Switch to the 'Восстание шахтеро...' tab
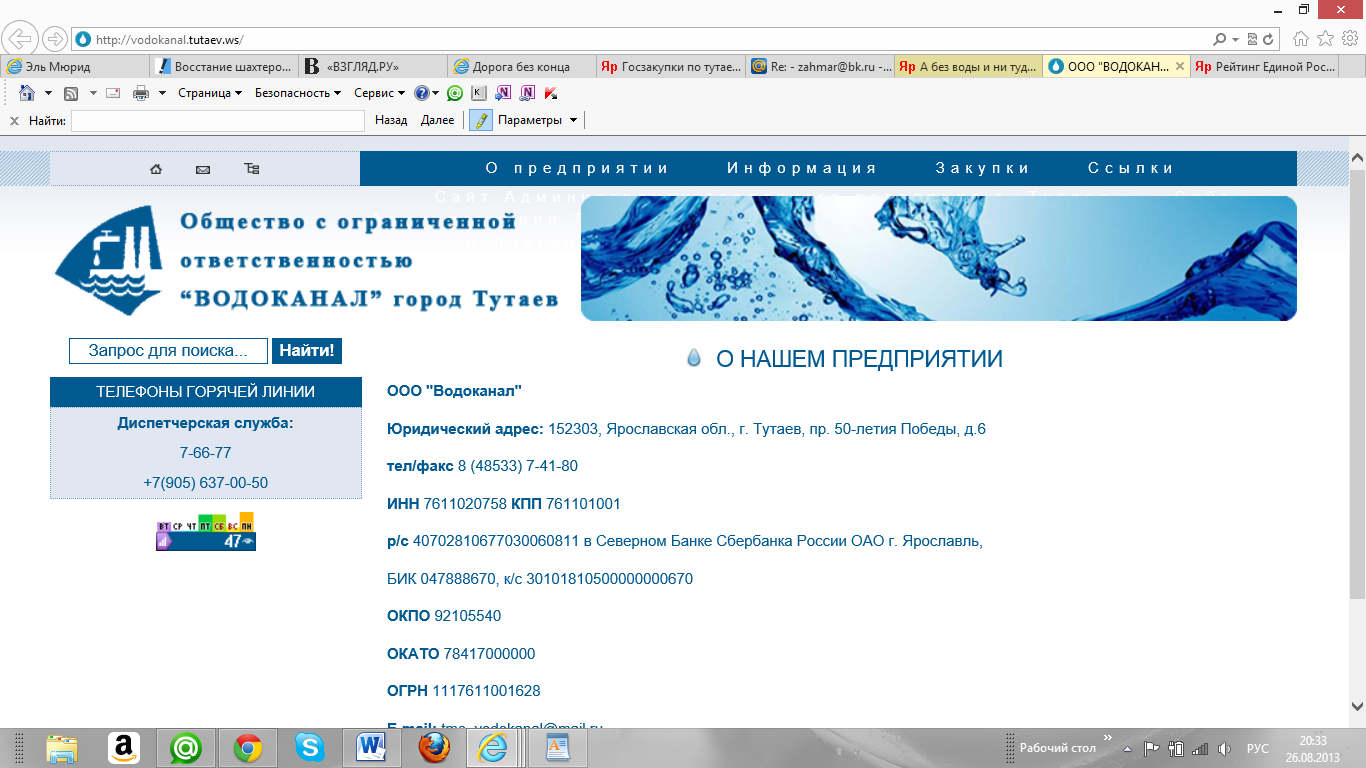Image resolution: width=1366 pixels, height=768 pixels. pyautogui.click(x=226, y=66)
